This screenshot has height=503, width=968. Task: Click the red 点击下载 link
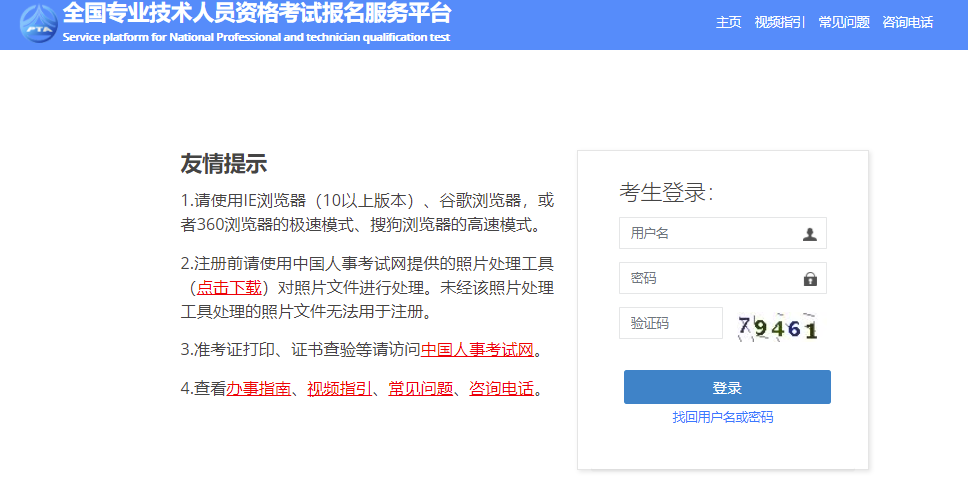click(x=229, y=288)
